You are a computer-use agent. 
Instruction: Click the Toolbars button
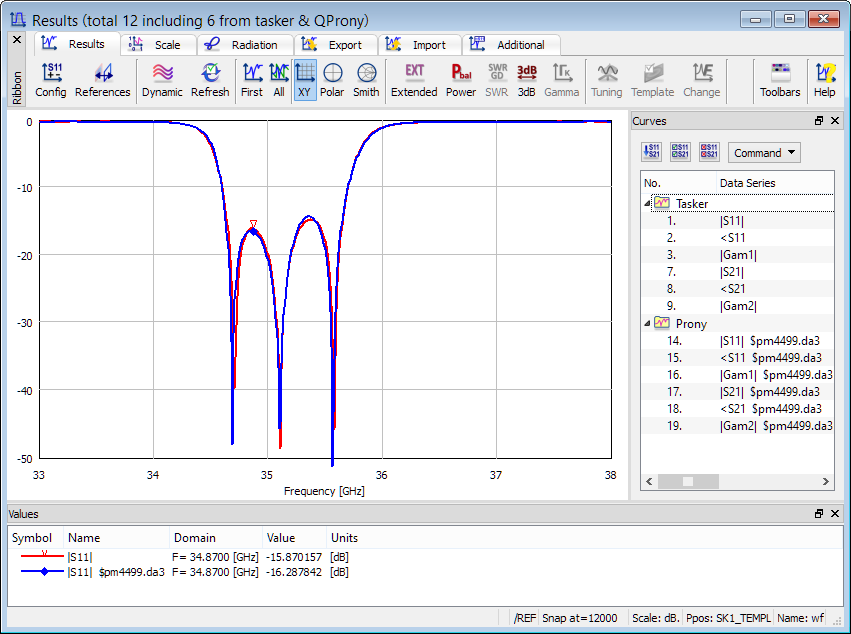pos(780,80)
